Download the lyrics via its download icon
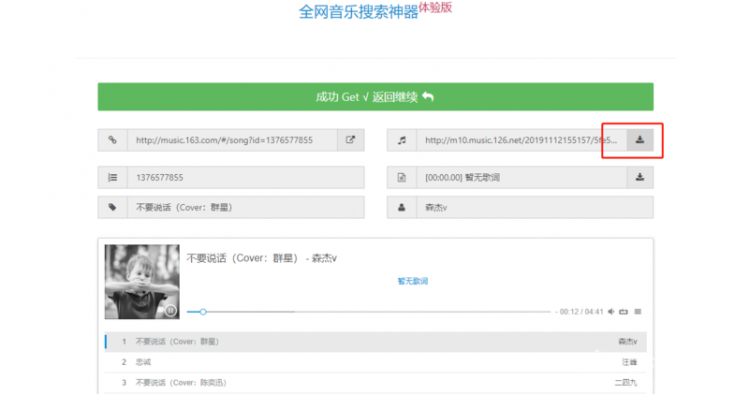The width and height of the screenshot is (749, 394). (640, 177)
